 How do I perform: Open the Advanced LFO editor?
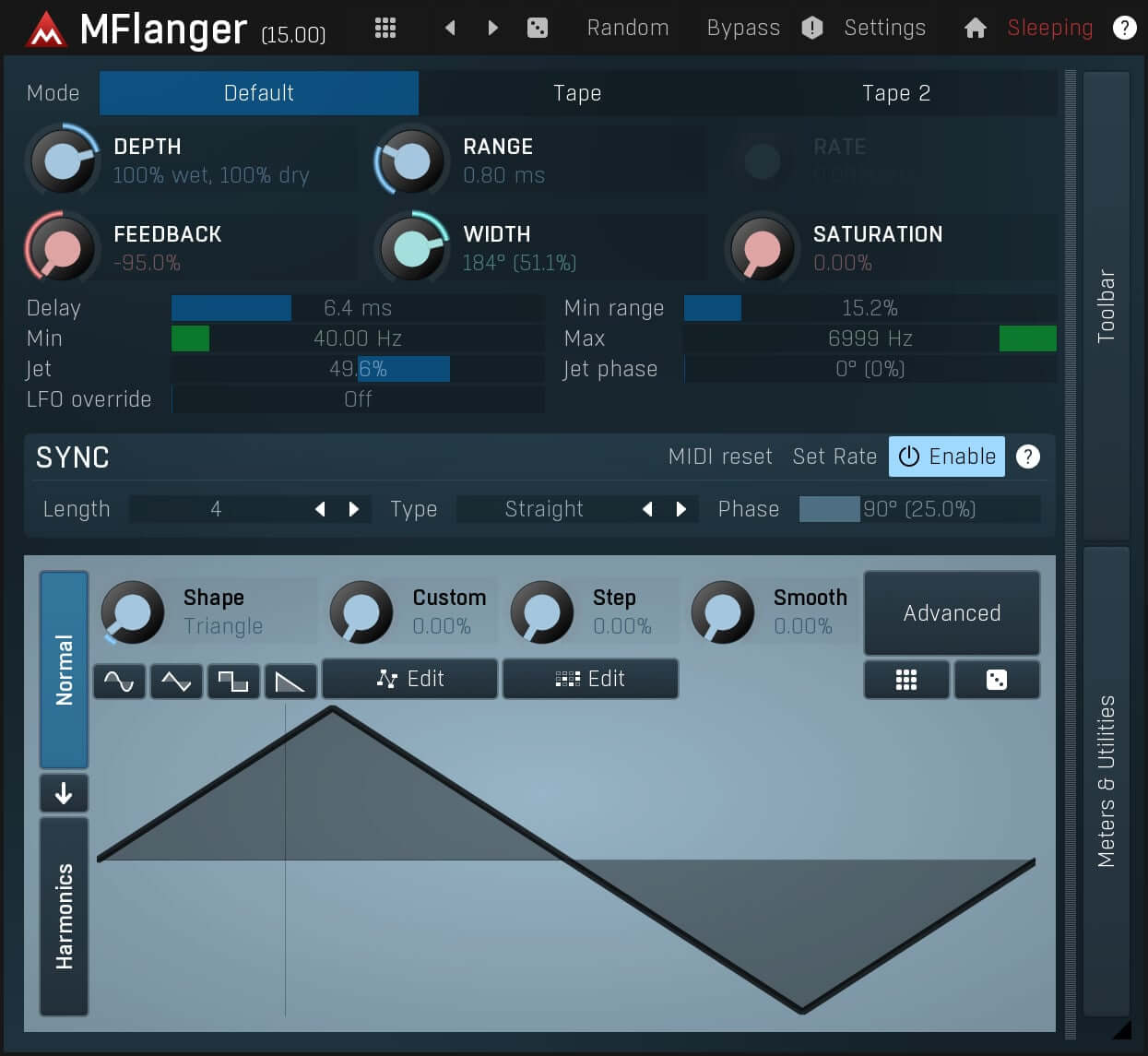coord(952,612)
